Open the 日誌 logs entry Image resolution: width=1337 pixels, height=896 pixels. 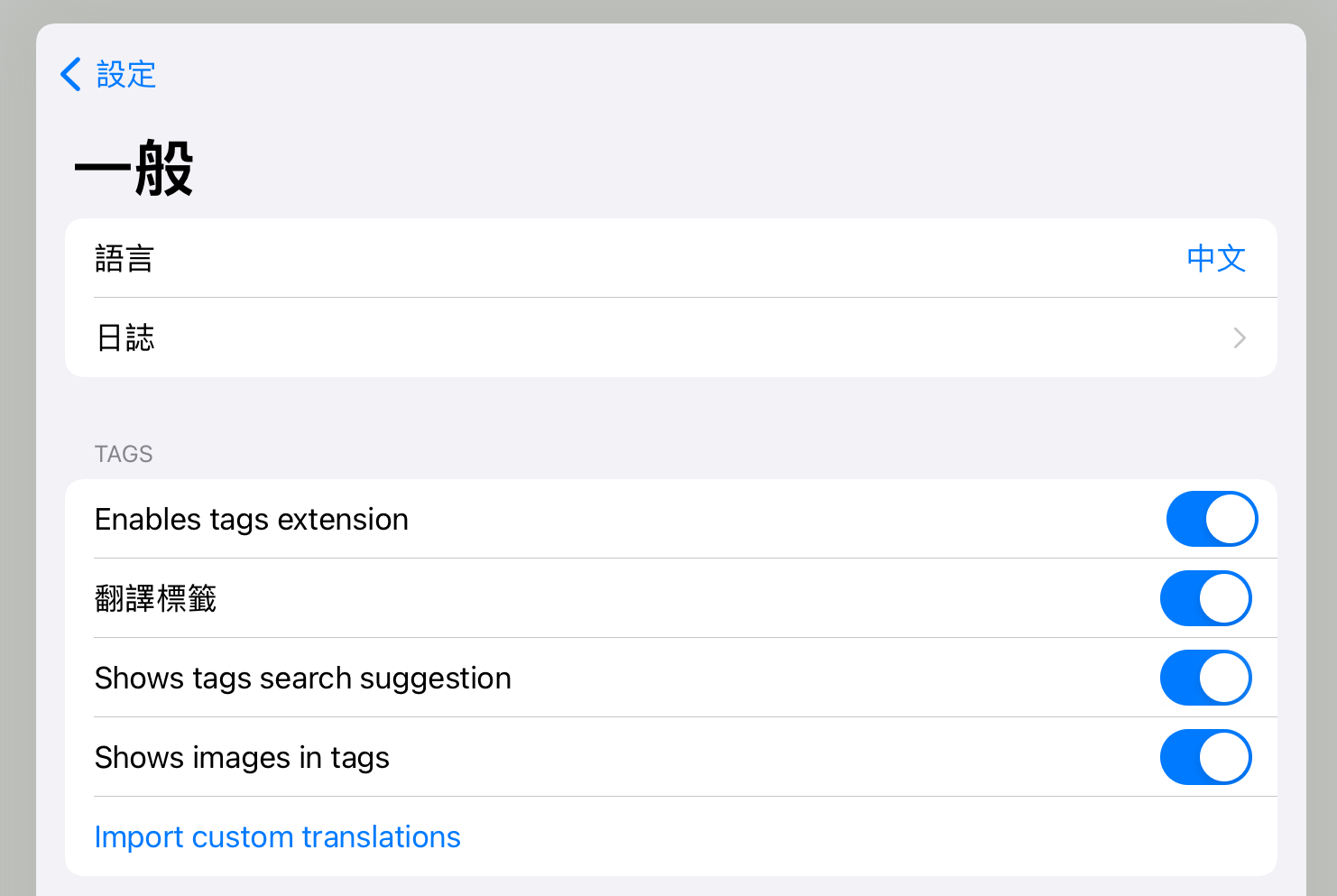tap(125, 338)
